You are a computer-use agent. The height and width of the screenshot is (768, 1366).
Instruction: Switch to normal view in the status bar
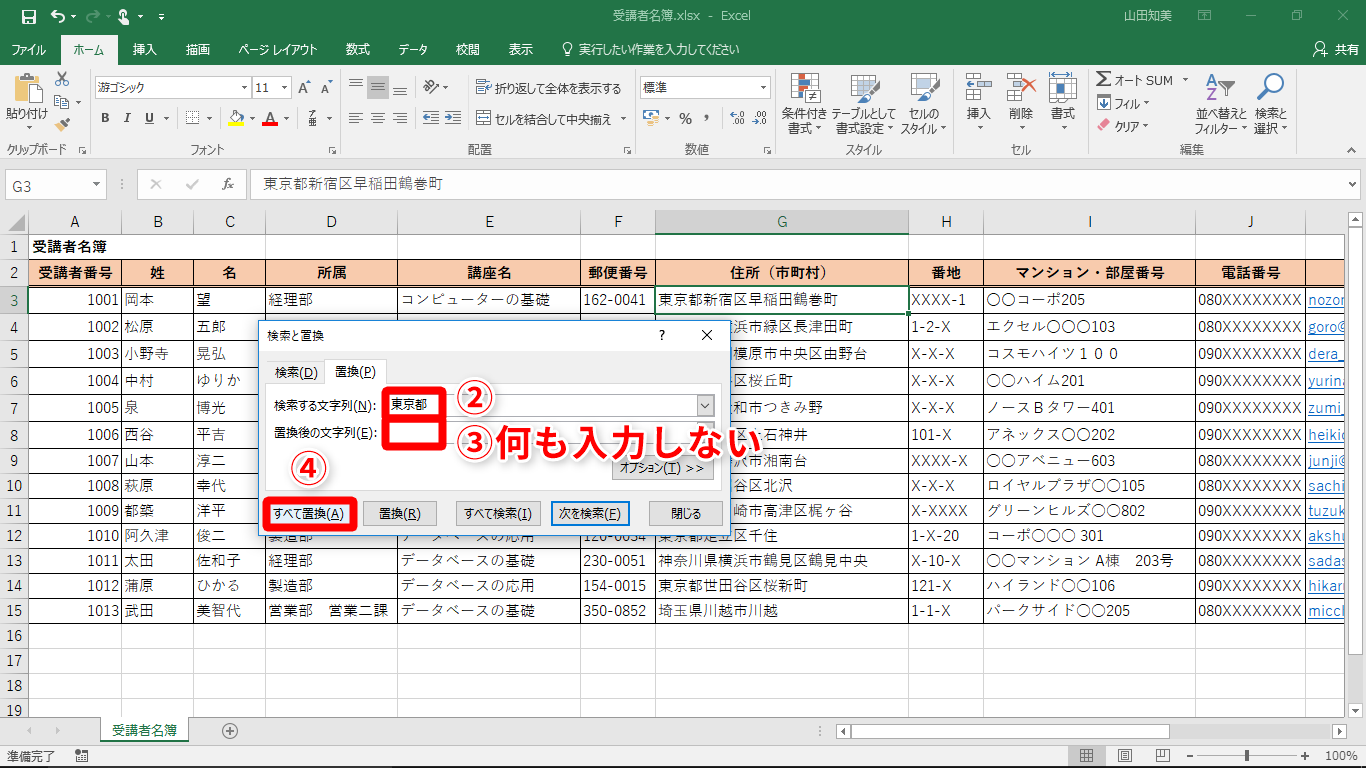pos(1088,756)
